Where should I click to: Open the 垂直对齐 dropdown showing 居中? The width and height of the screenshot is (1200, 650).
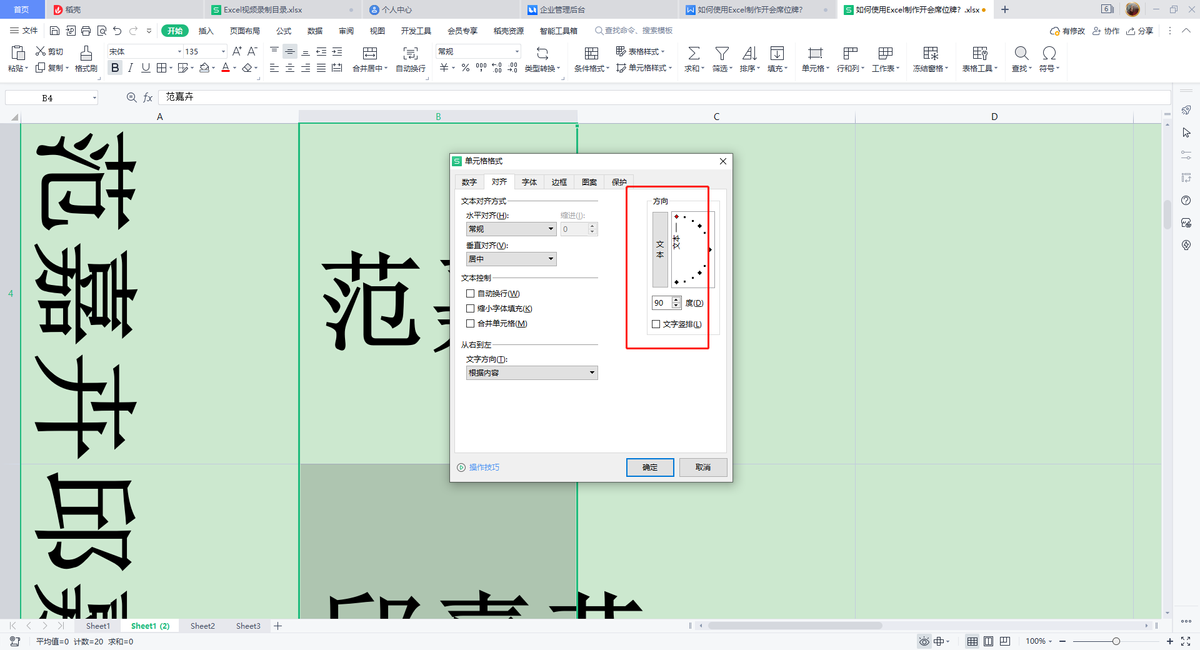pos(511,259)
